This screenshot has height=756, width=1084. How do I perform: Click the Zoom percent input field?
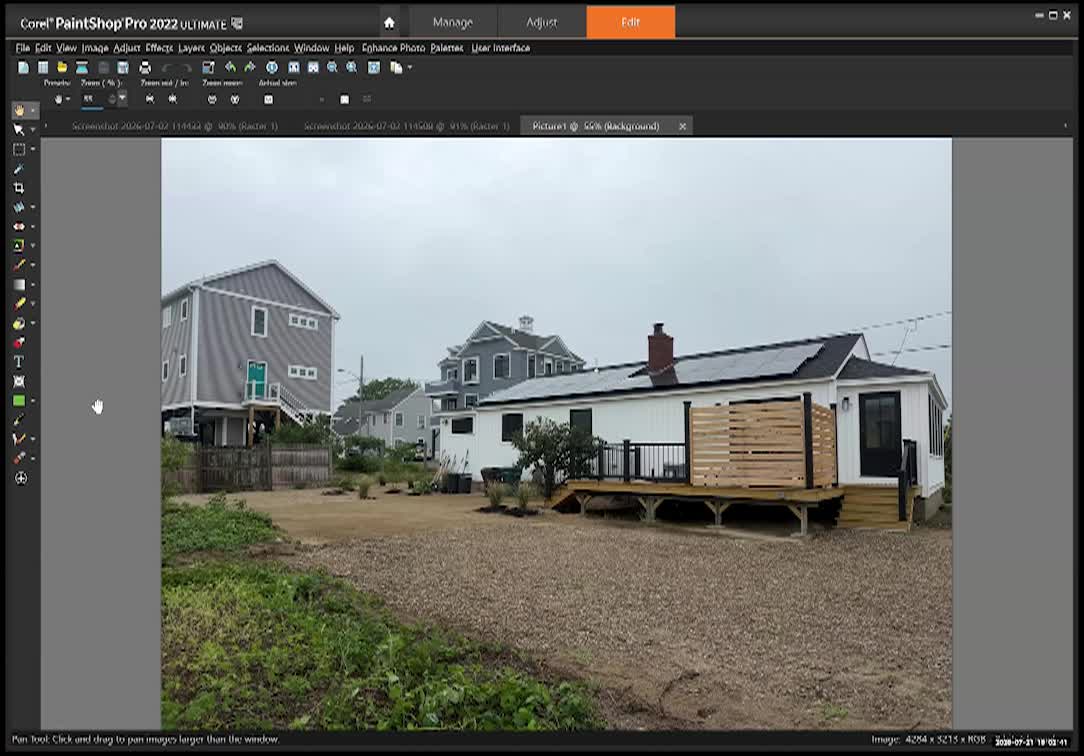(x=93, y=100)
